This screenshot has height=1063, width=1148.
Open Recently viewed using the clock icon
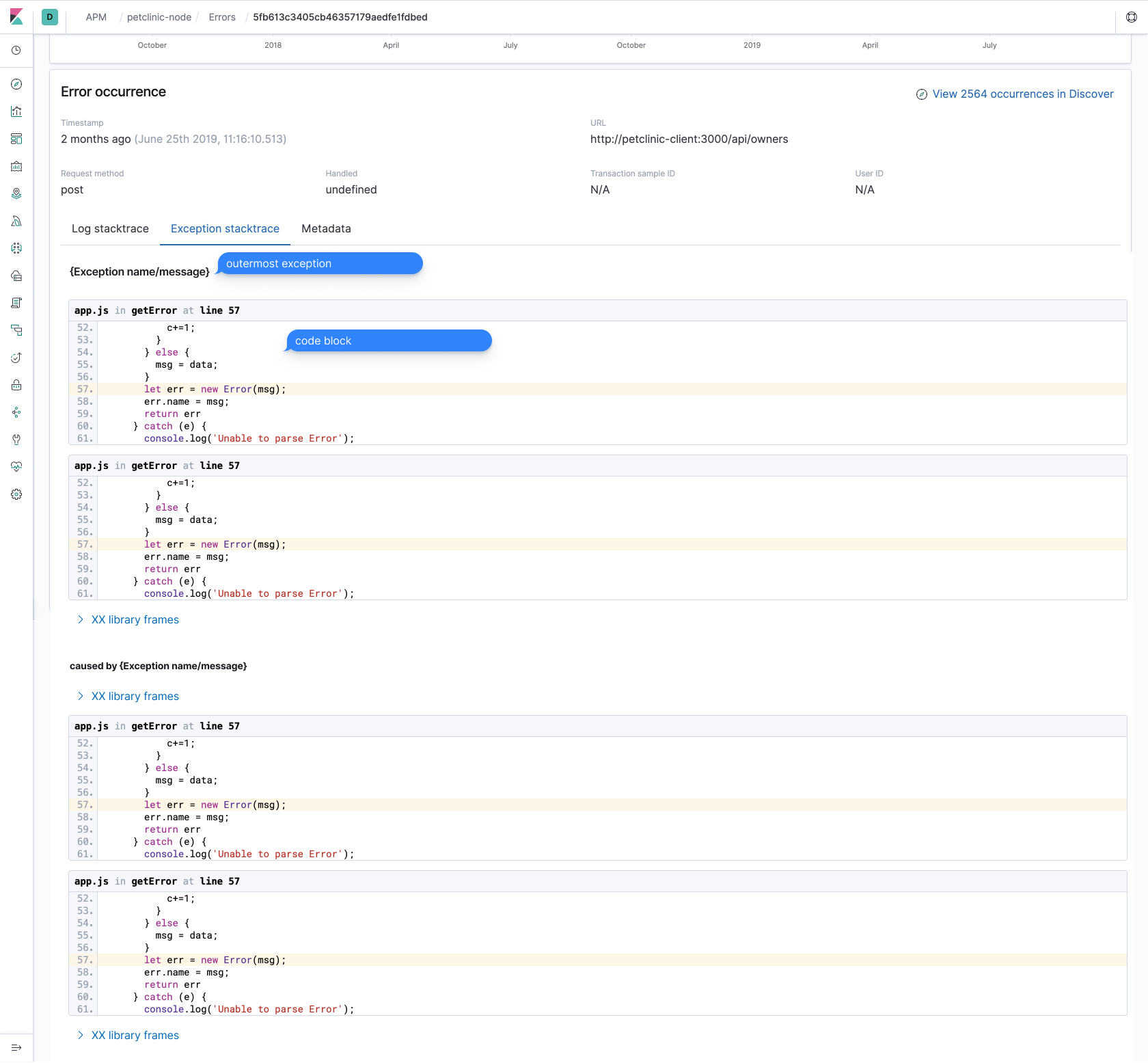(16, 50)
